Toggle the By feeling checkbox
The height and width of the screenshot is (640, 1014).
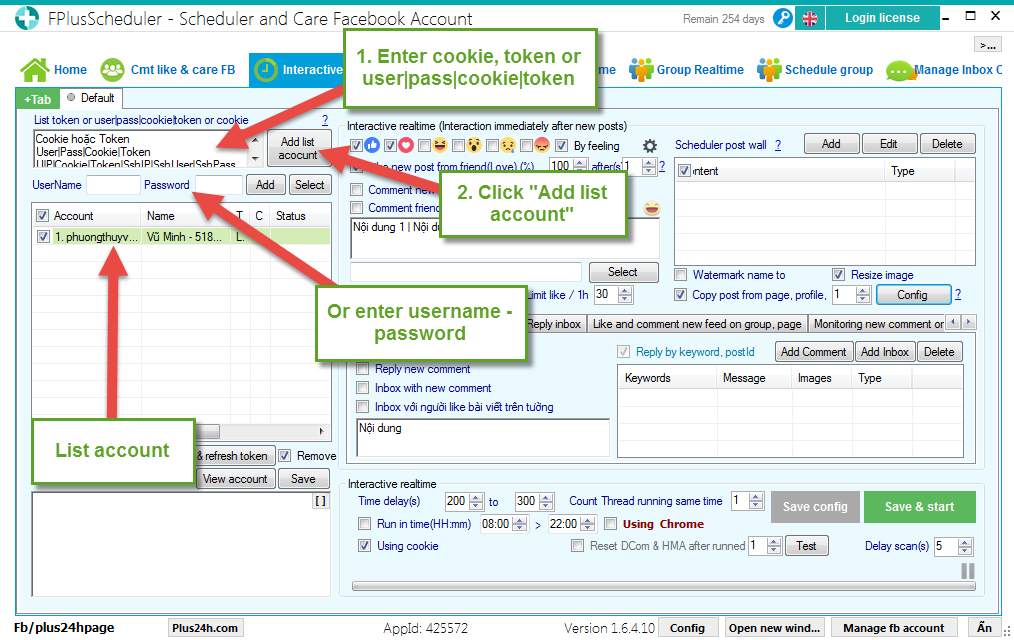click(561, 145)
